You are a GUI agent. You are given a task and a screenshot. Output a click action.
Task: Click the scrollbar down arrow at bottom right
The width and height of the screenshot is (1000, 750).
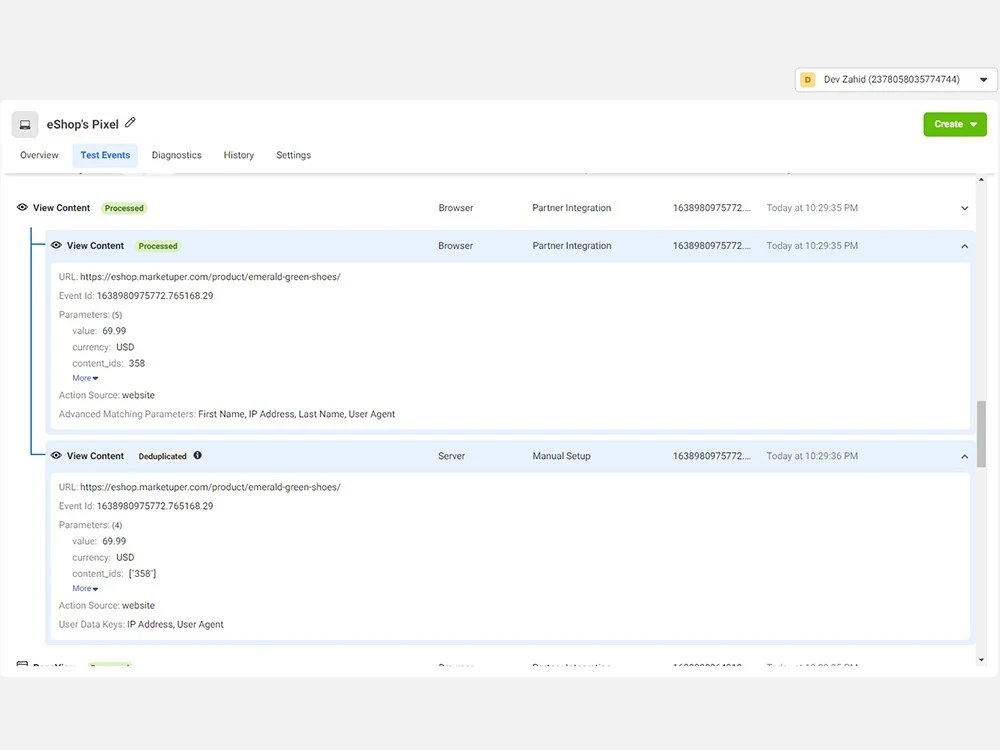tap(981, 659)
